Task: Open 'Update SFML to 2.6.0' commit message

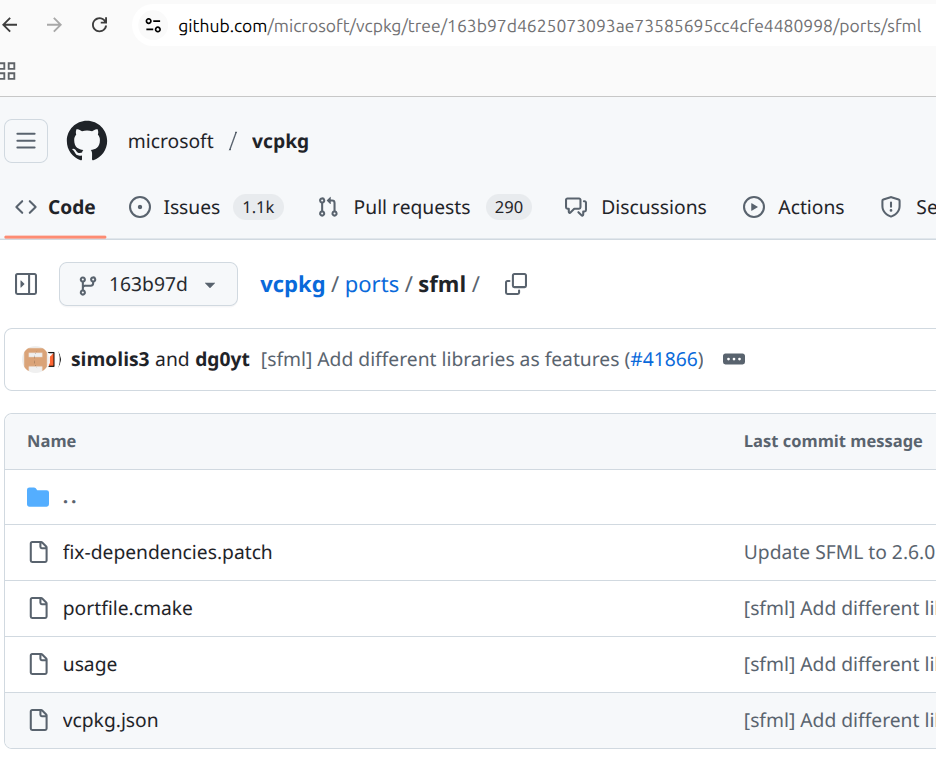Action: [840, 553]
